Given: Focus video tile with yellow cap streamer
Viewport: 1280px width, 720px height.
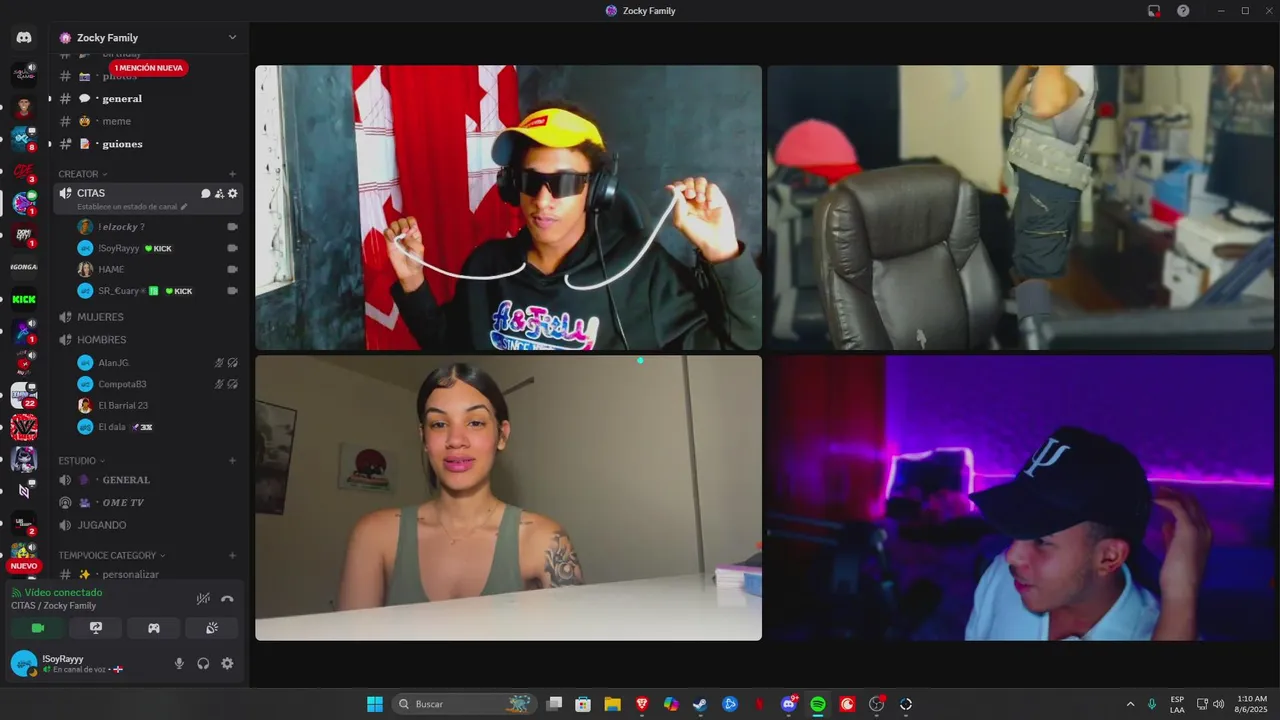Looking at the screenshot, I should click(x=508, y=208).
